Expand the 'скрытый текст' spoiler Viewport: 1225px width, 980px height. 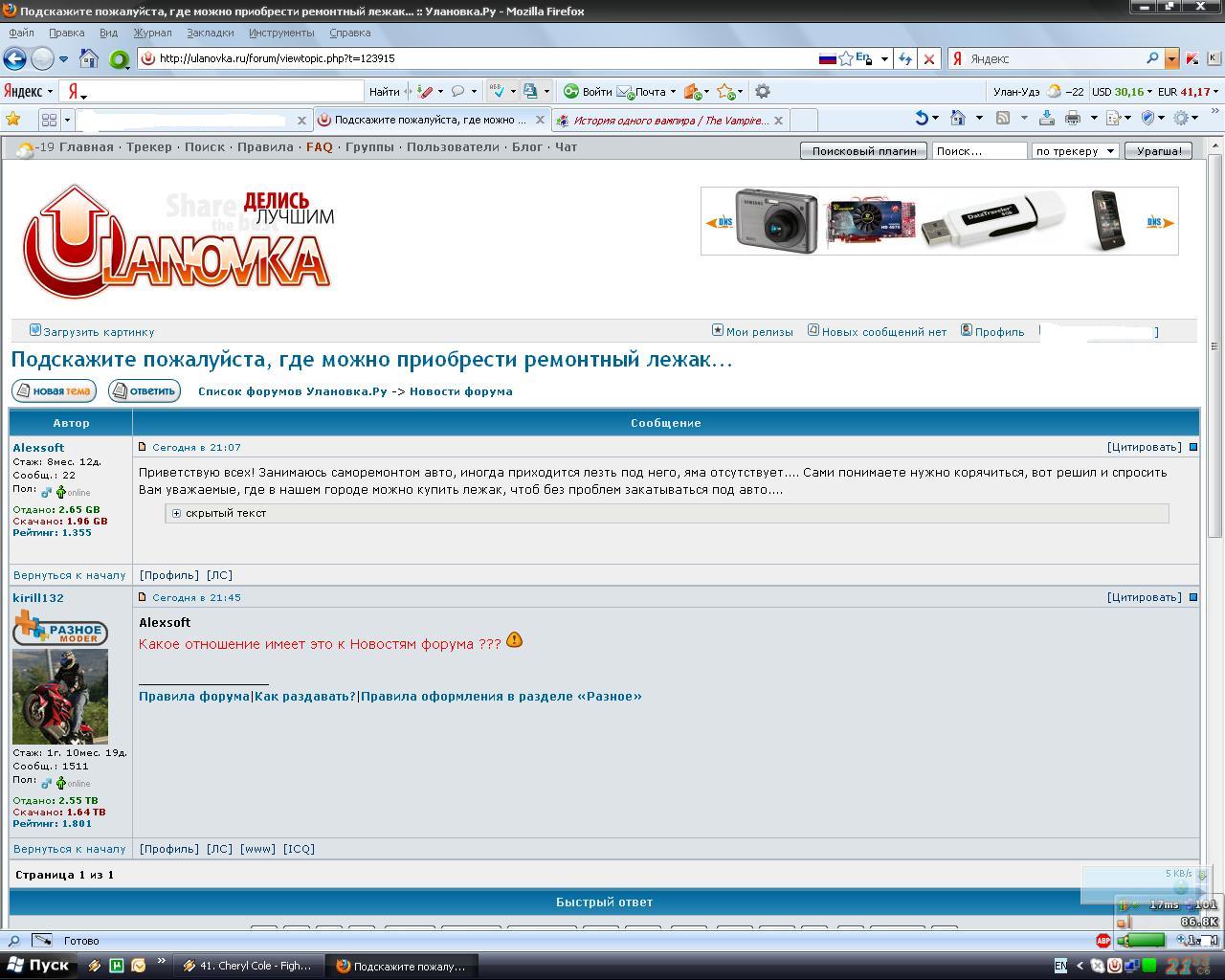176,513
